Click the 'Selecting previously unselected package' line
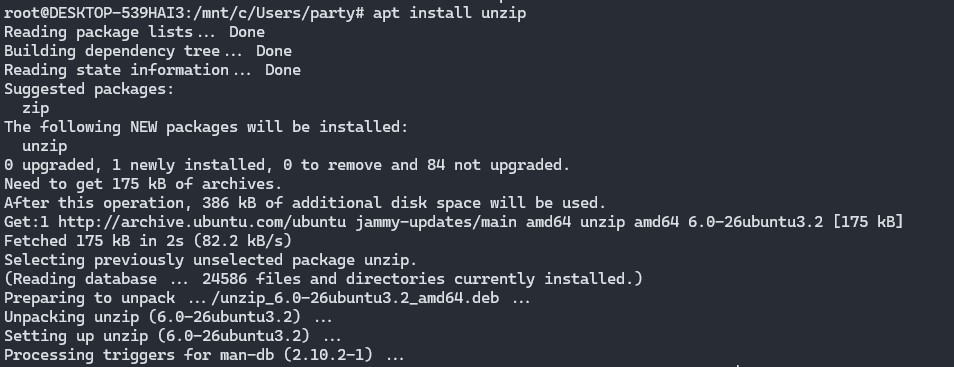This screenshot has height=367, width=954. tap(211, 260)
